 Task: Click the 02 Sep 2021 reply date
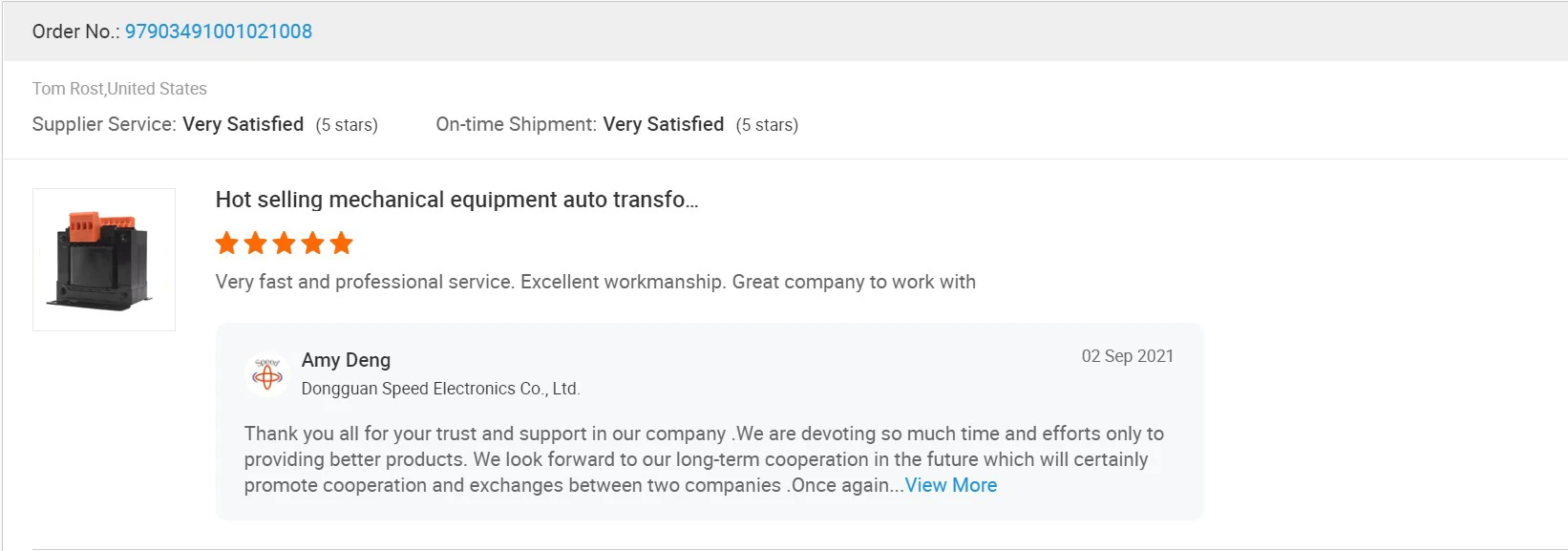[1127, 356]
